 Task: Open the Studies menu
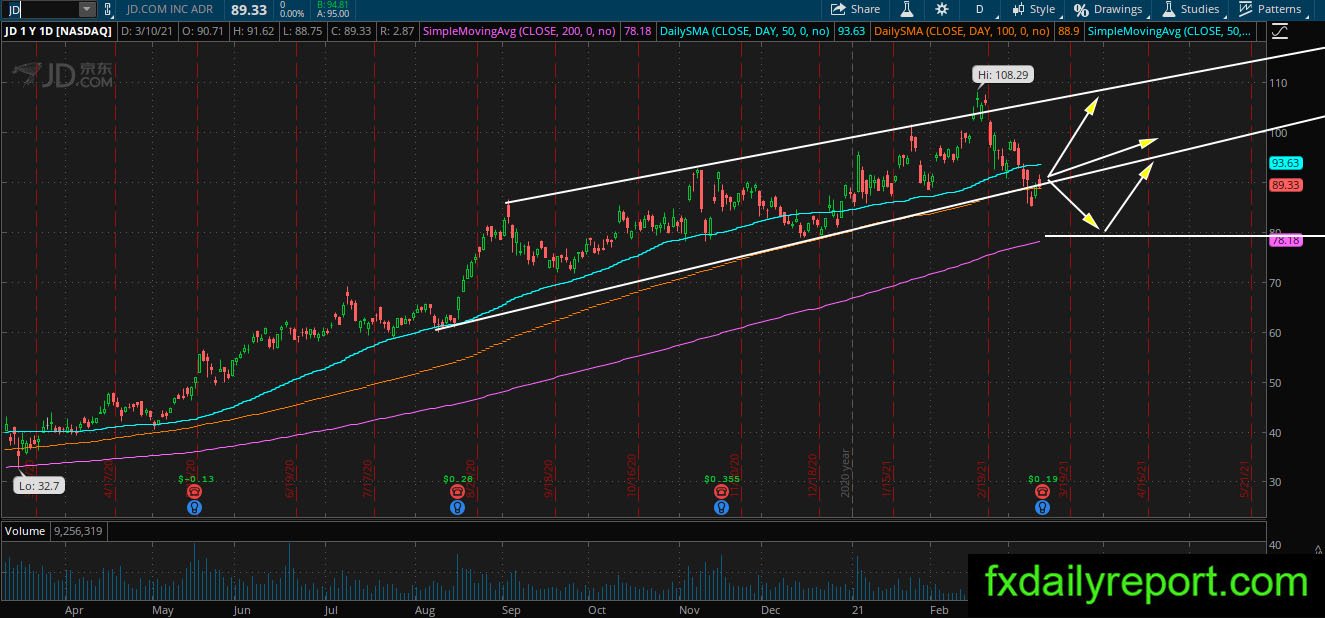1189,9
